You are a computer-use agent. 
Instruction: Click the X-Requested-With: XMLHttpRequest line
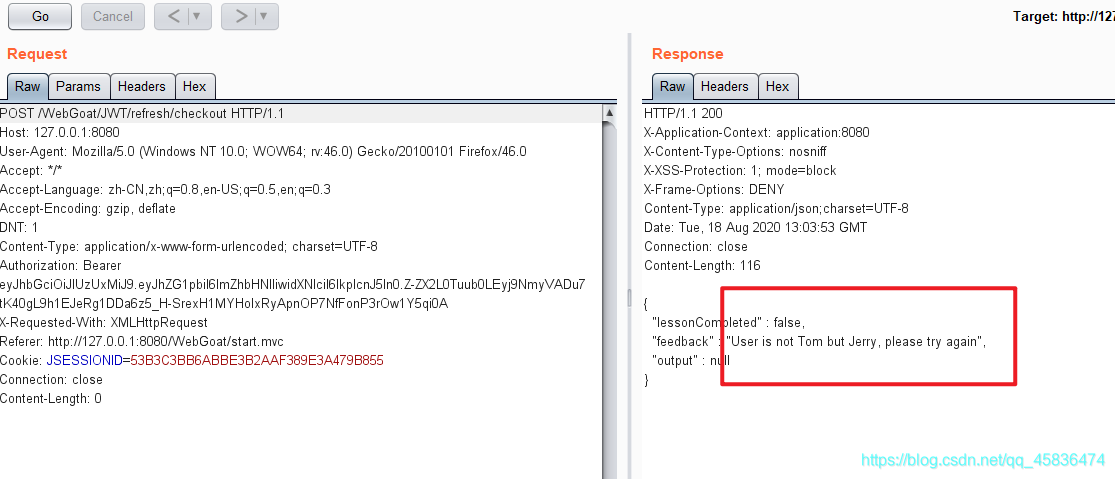pyautogui.click(x=104, y=323)
